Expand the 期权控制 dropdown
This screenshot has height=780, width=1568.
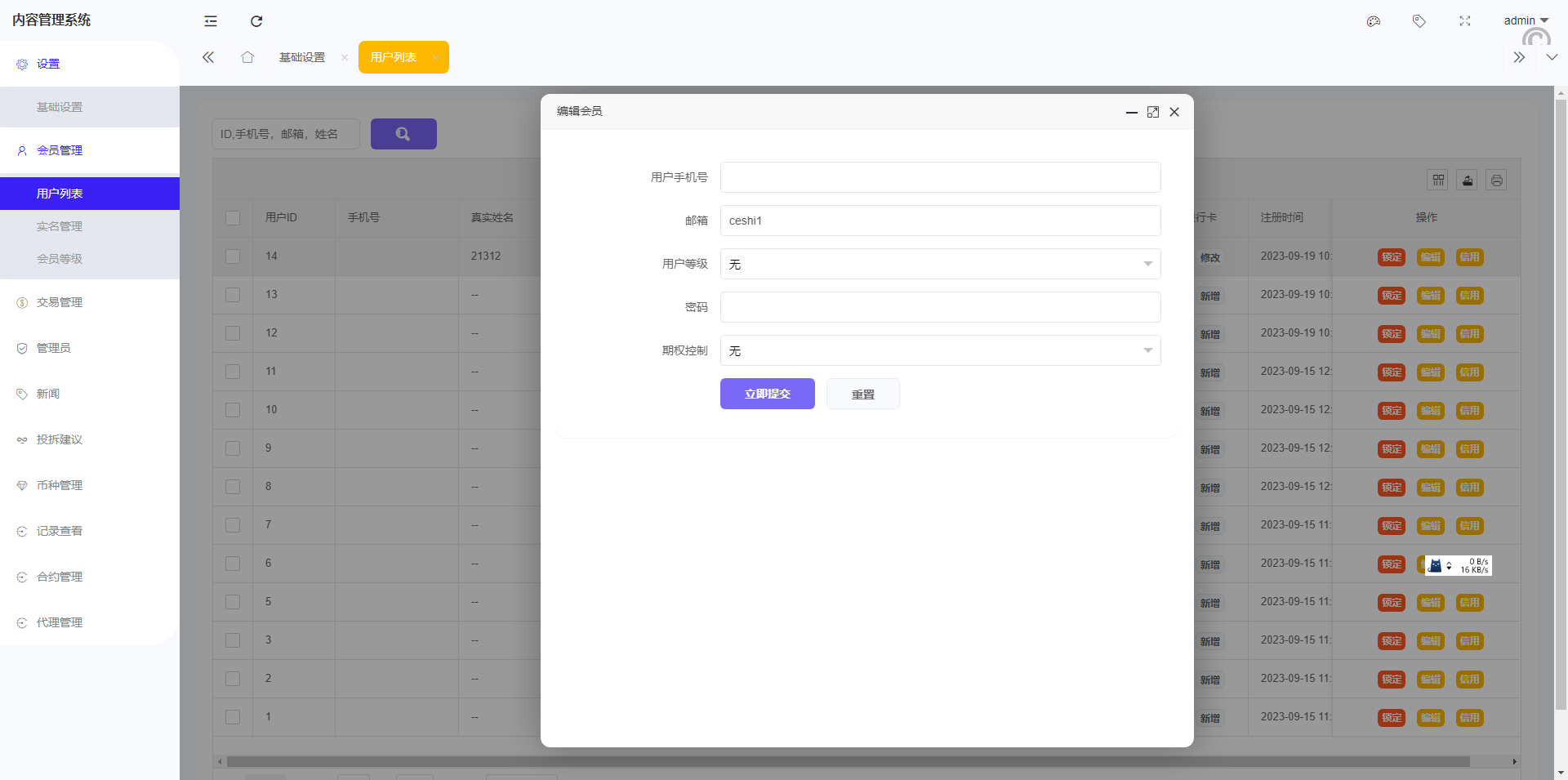click(x=940, y=350)
